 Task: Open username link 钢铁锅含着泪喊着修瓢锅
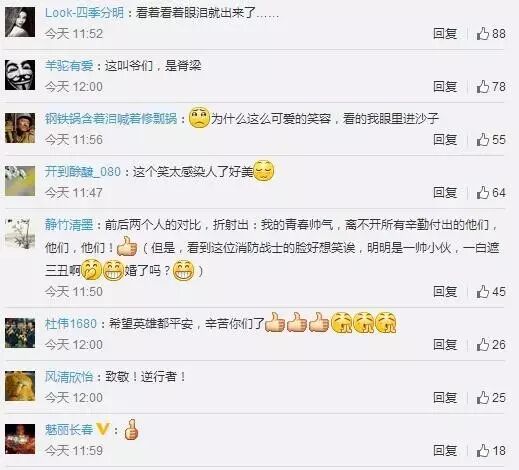(x=111, y=118)
